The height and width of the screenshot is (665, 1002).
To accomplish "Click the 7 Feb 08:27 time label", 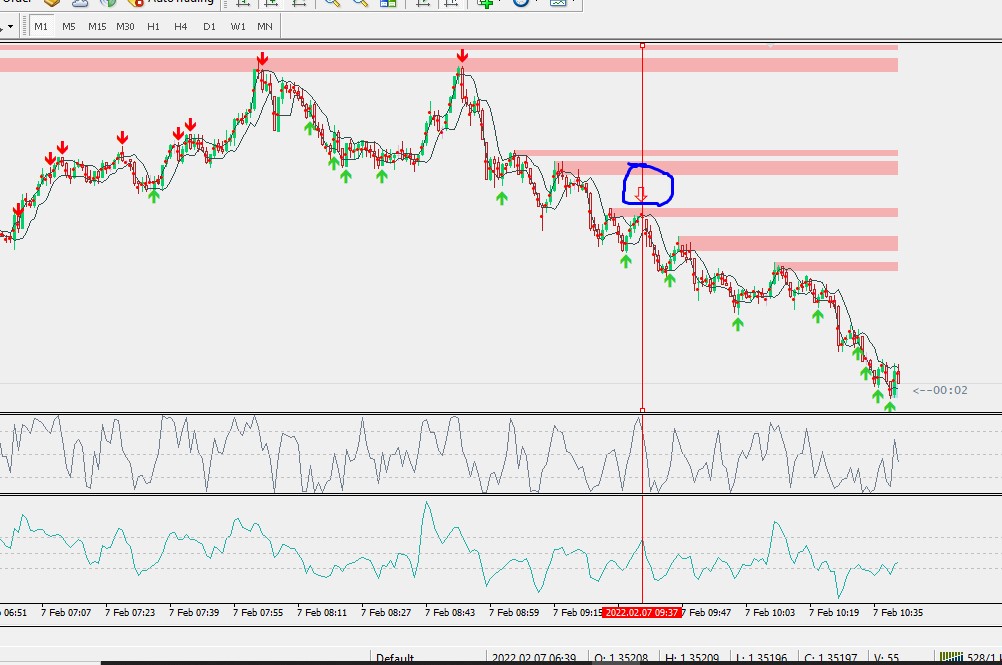I will [x=386, y=612].
